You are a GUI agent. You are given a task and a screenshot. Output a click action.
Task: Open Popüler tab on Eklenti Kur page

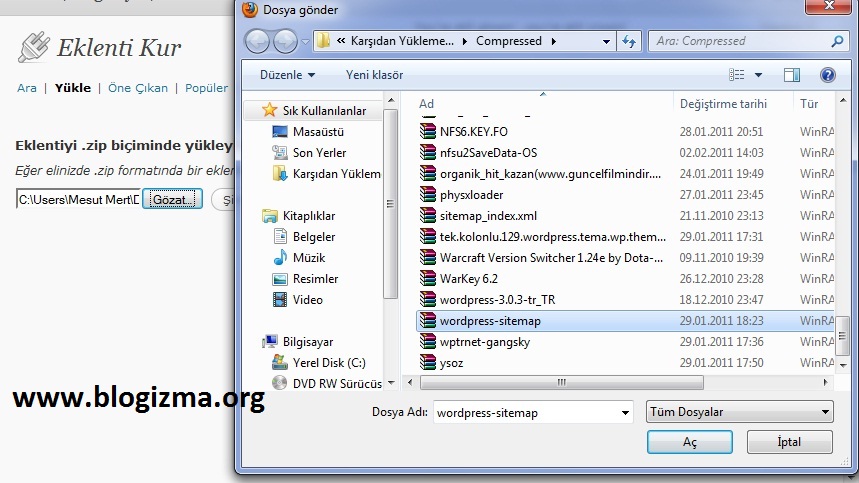coord(206,88)
